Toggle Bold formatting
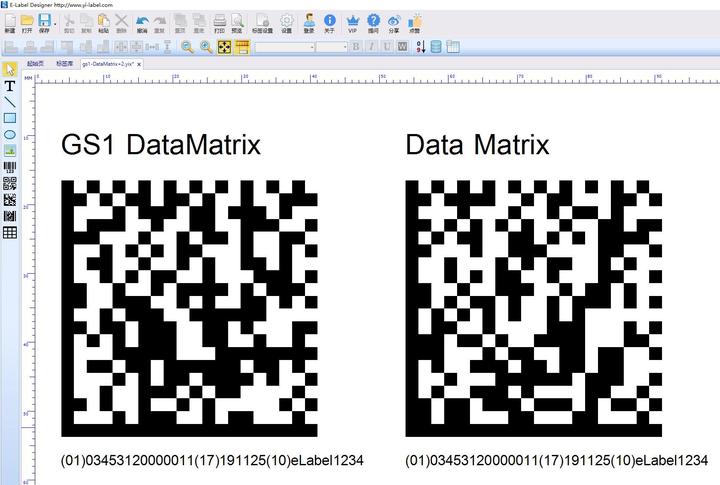 tap(356, 47)
